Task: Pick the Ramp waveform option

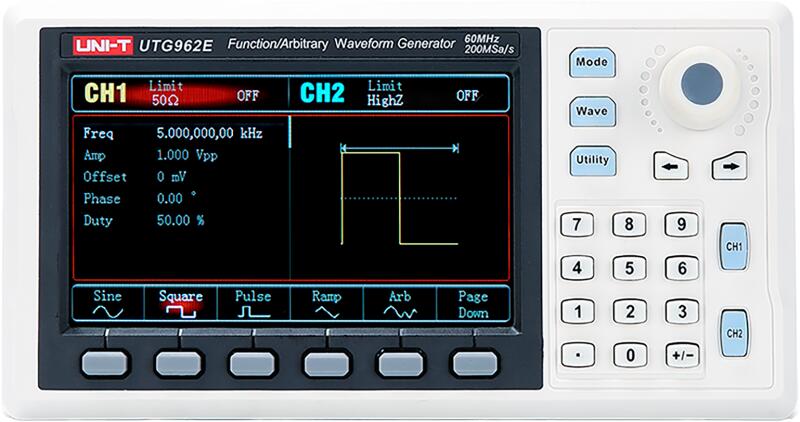Action: click(x=326, y=304)
